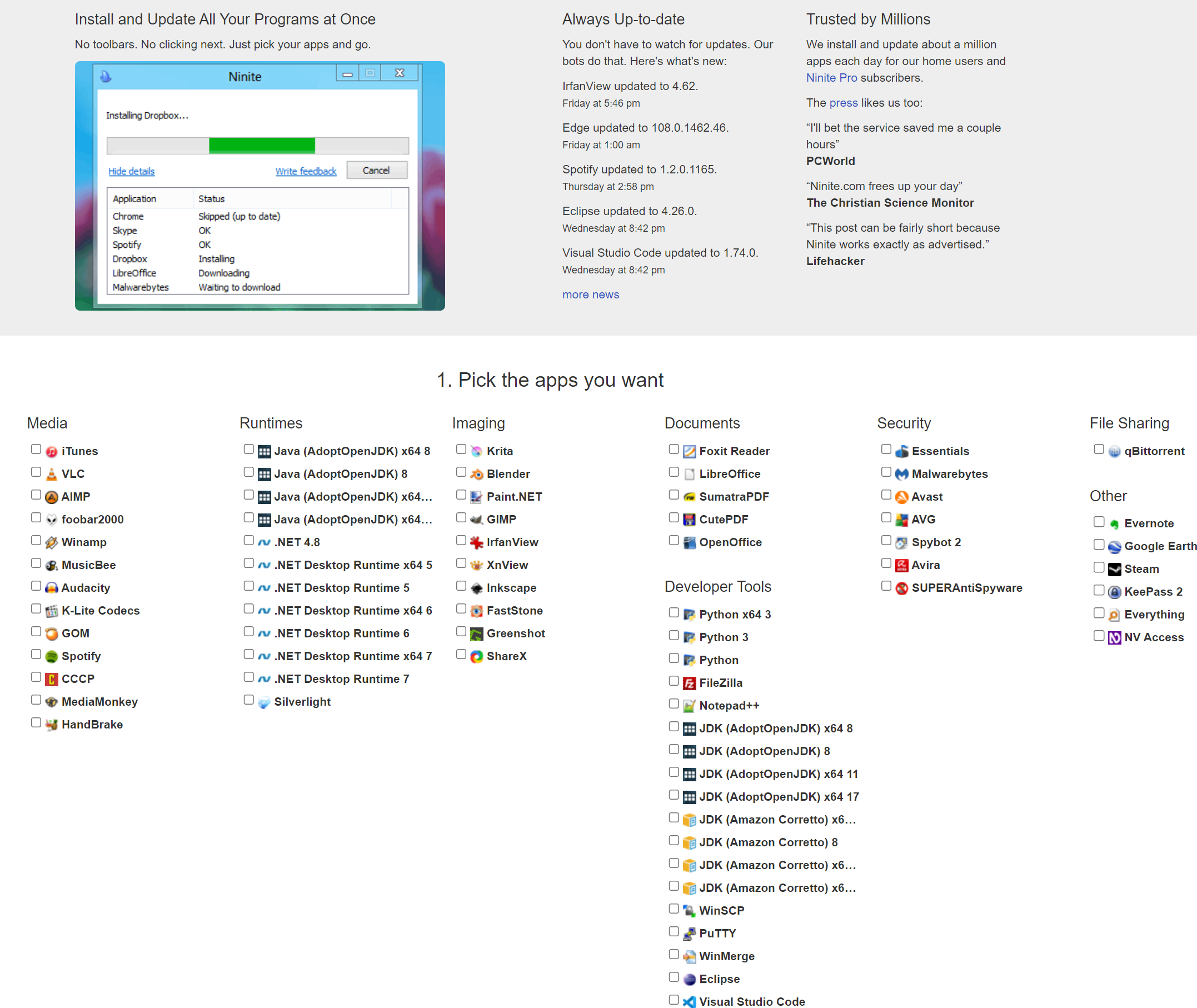Image resolution: width=1197 pixels, height=1008 pixels.
Task: Click the Foxit Reader icon
Action: [690, 451]
